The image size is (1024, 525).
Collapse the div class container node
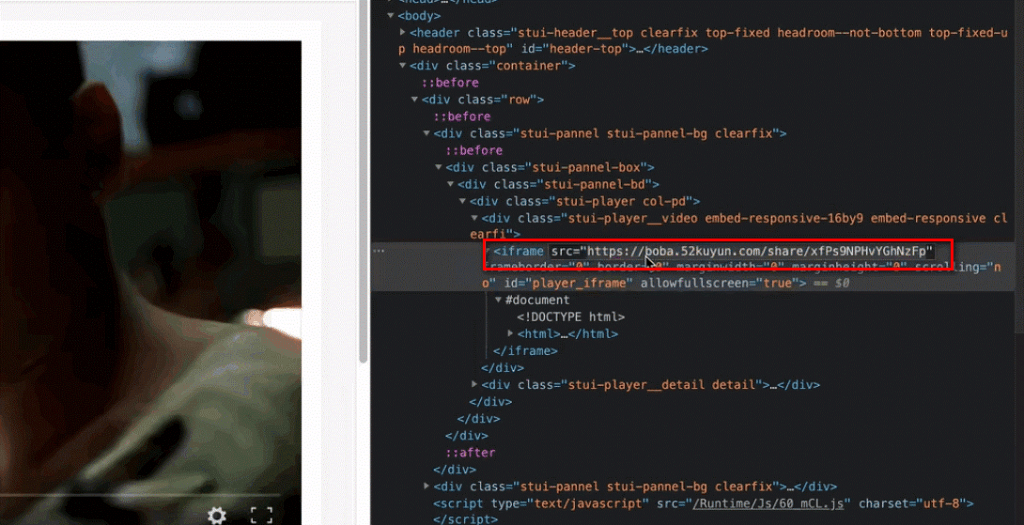point(402,65)
